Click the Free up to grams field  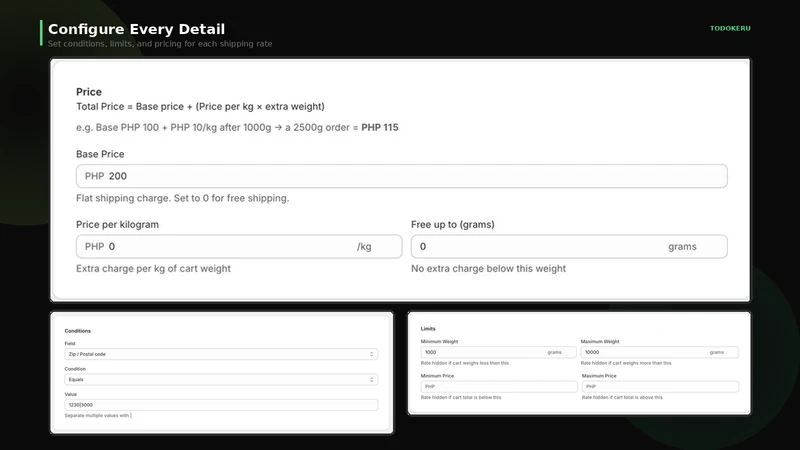(x=569, y=246)
